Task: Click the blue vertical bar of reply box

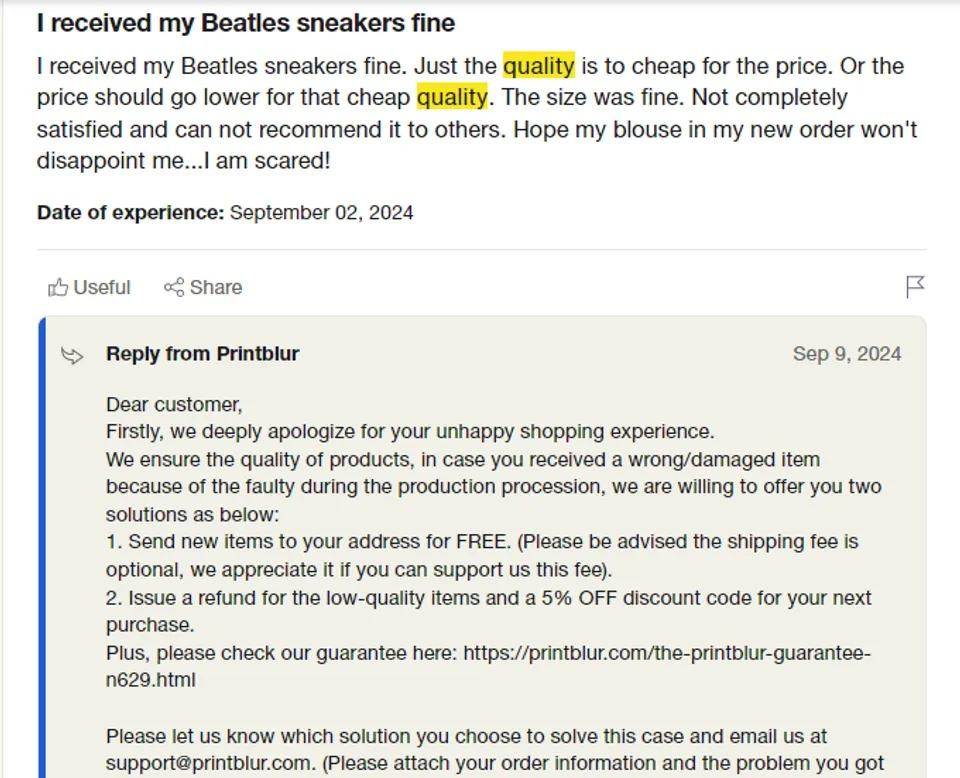Action: (x=42, y=548)
